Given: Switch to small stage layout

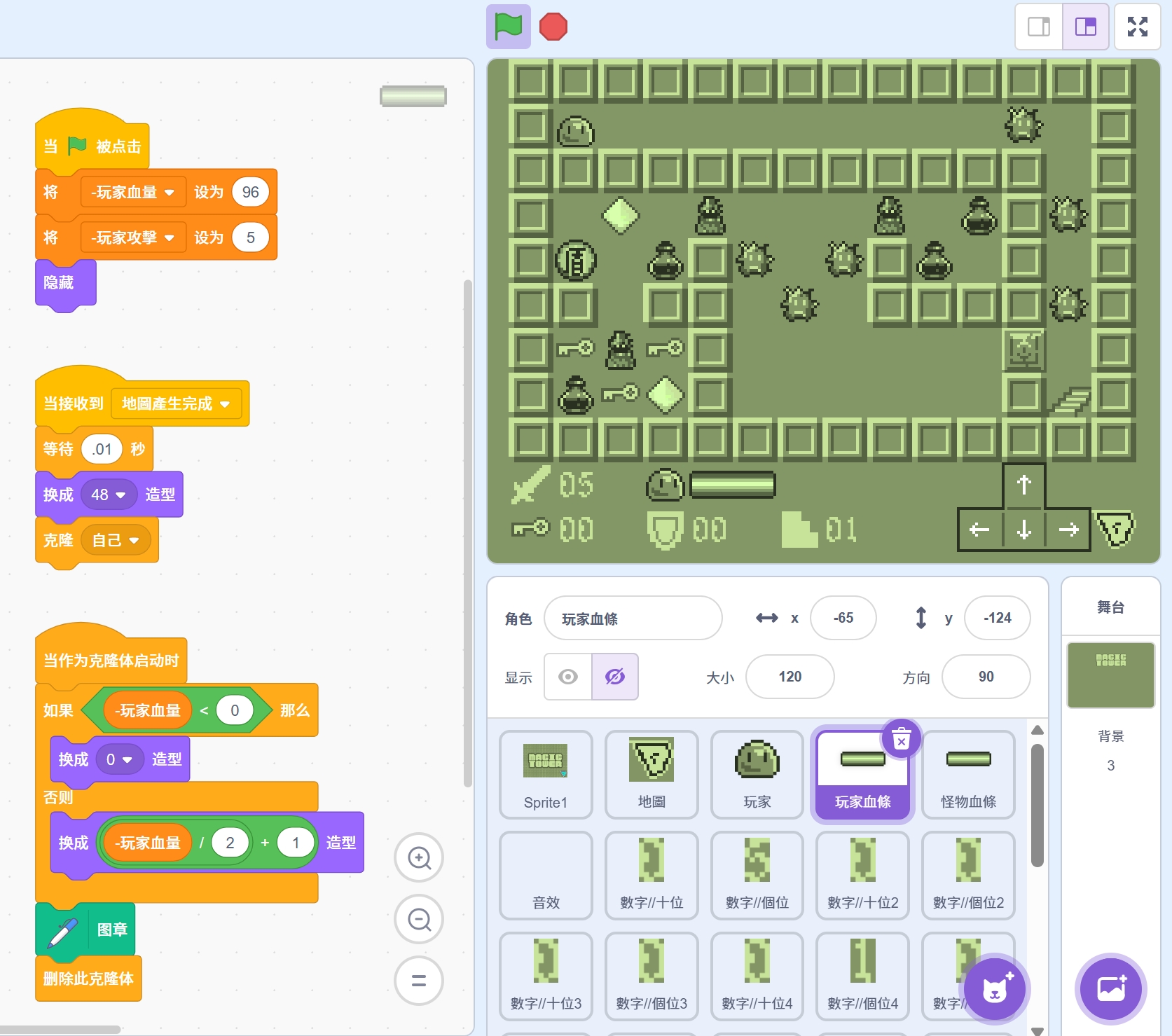Looking at the screenshot, I should tap(1038, 27).
